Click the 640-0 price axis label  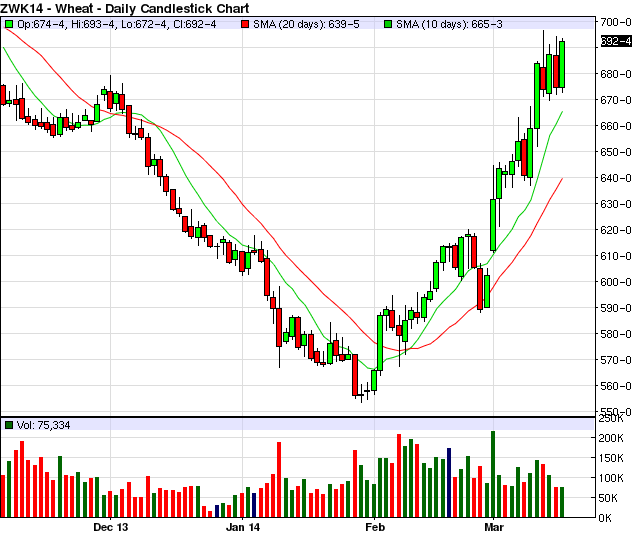(616, 178)
